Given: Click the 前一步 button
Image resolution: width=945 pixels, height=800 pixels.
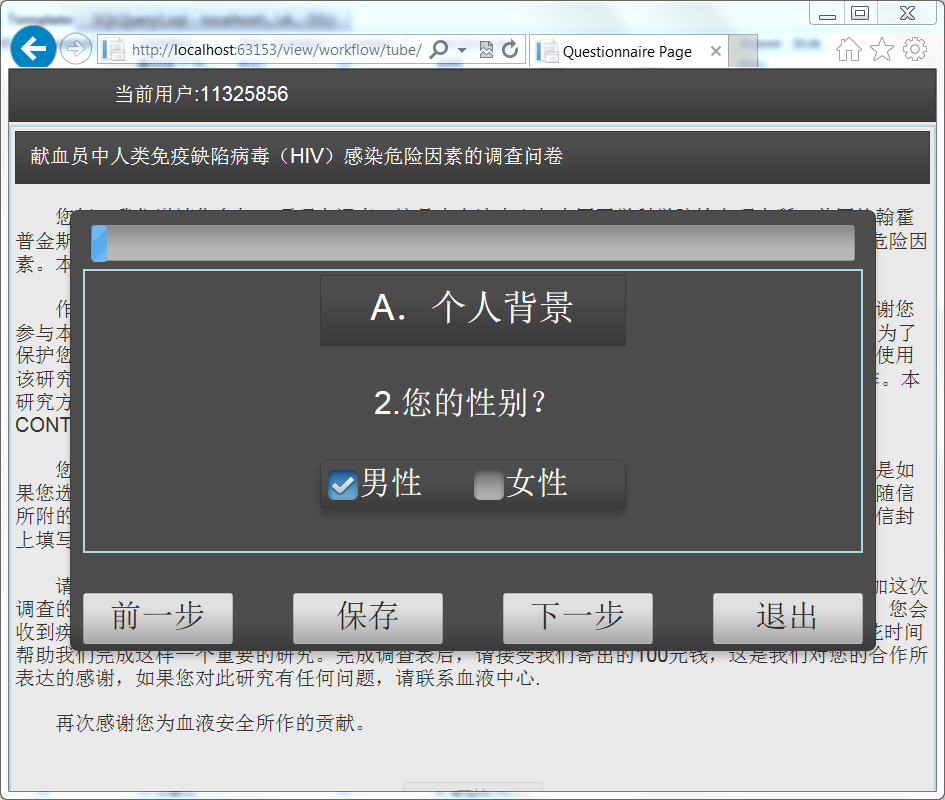Looking at the screenshot, I should 158,617.
